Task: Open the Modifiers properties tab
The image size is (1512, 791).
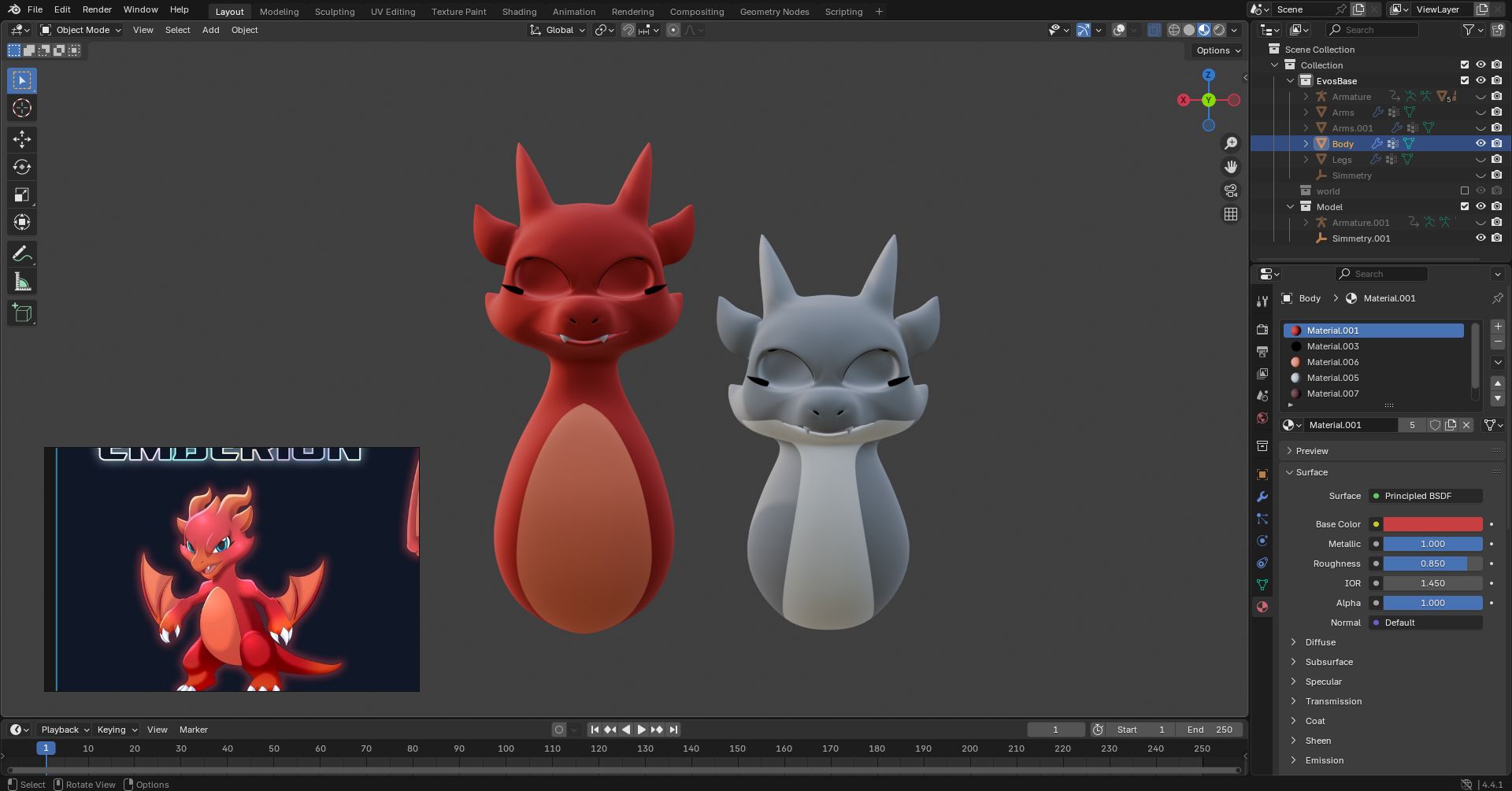Action: point(1262,497)
